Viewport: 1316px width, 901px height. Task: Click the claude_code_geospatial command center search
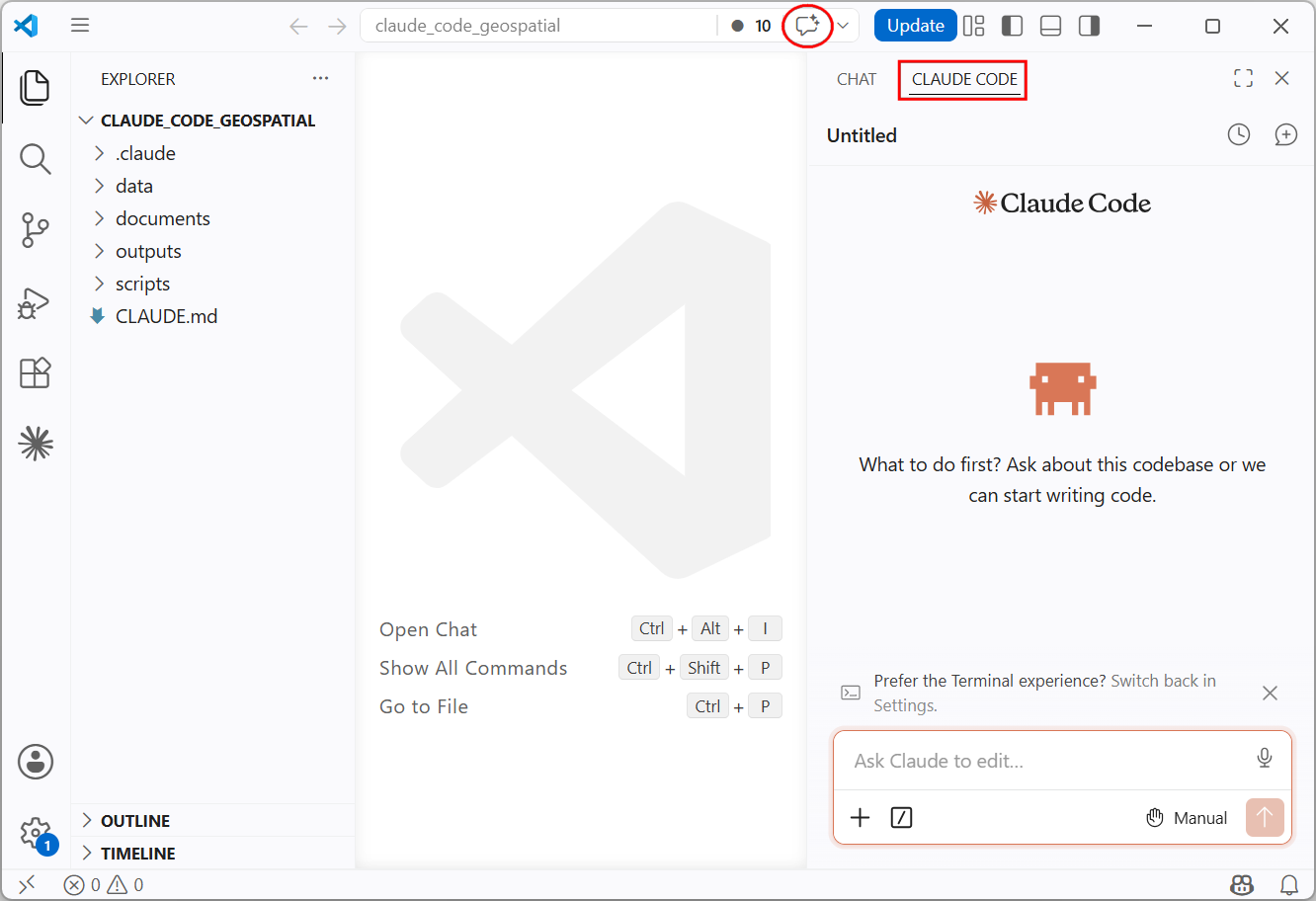538,26
